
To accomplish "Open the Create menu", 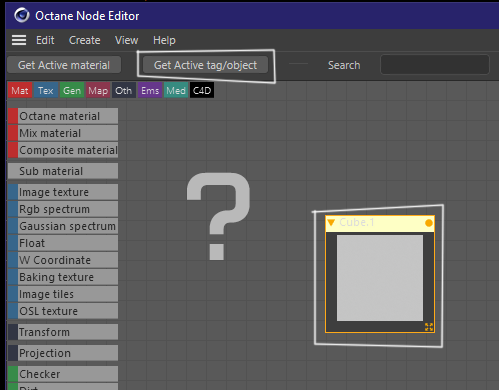I will pos(85,40).
